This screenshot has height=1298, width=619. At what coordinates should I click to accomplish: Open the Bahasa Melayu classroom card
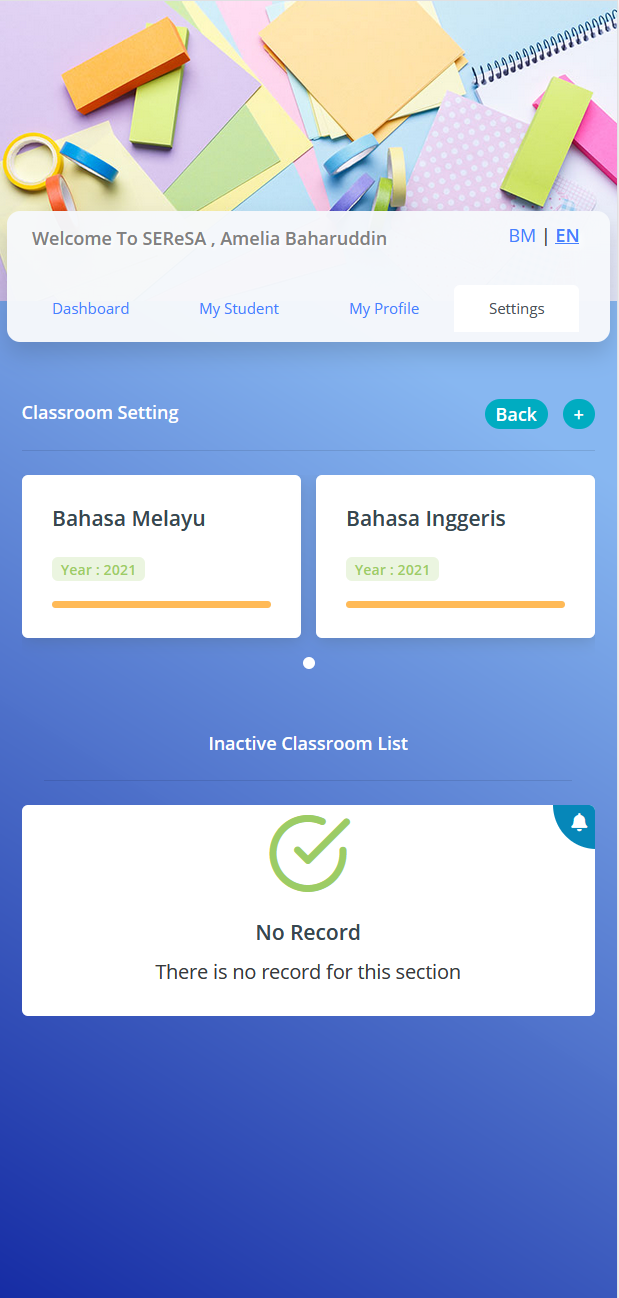click(x=161, y=520)
